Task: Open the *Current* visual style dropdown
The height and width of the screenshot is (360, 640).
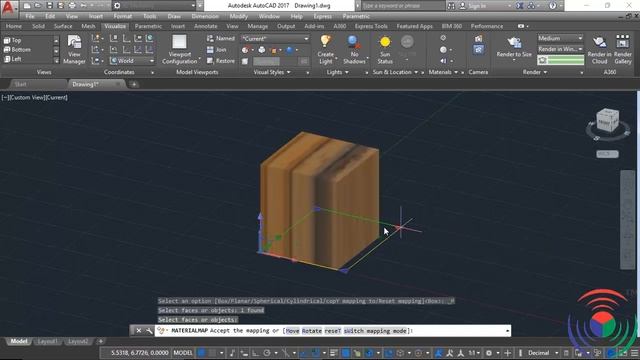Action: [x=275, y=38]
